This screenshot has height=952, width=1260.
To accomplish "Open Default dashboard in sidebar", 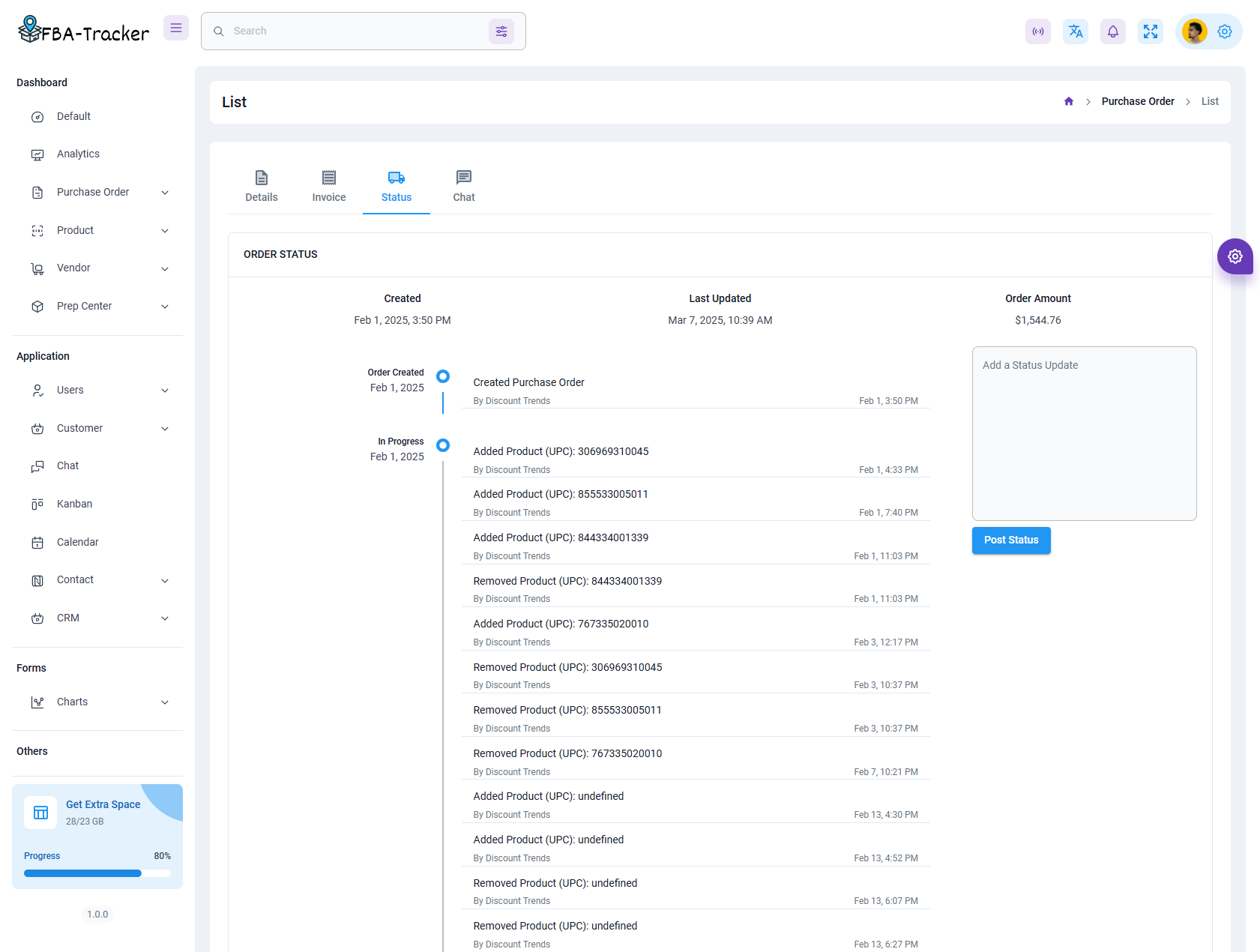I will tap(97, 116).
